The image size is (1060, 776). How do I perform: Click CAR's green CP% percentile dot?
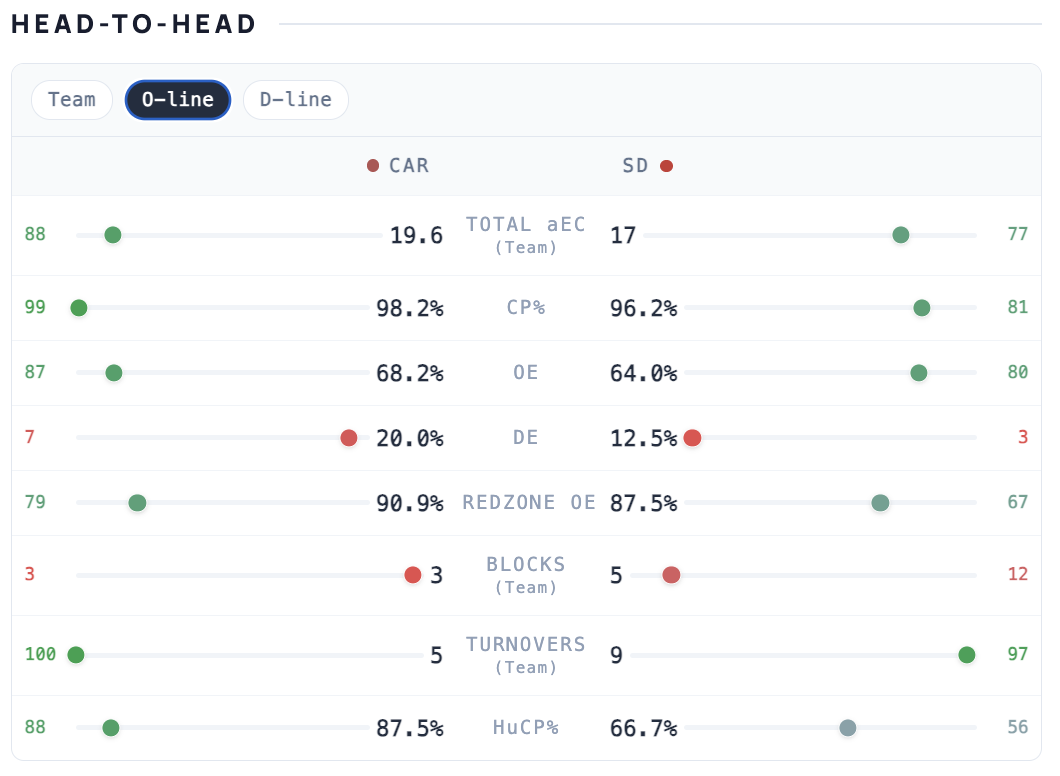pyautogui.click(x=79, y=308)
